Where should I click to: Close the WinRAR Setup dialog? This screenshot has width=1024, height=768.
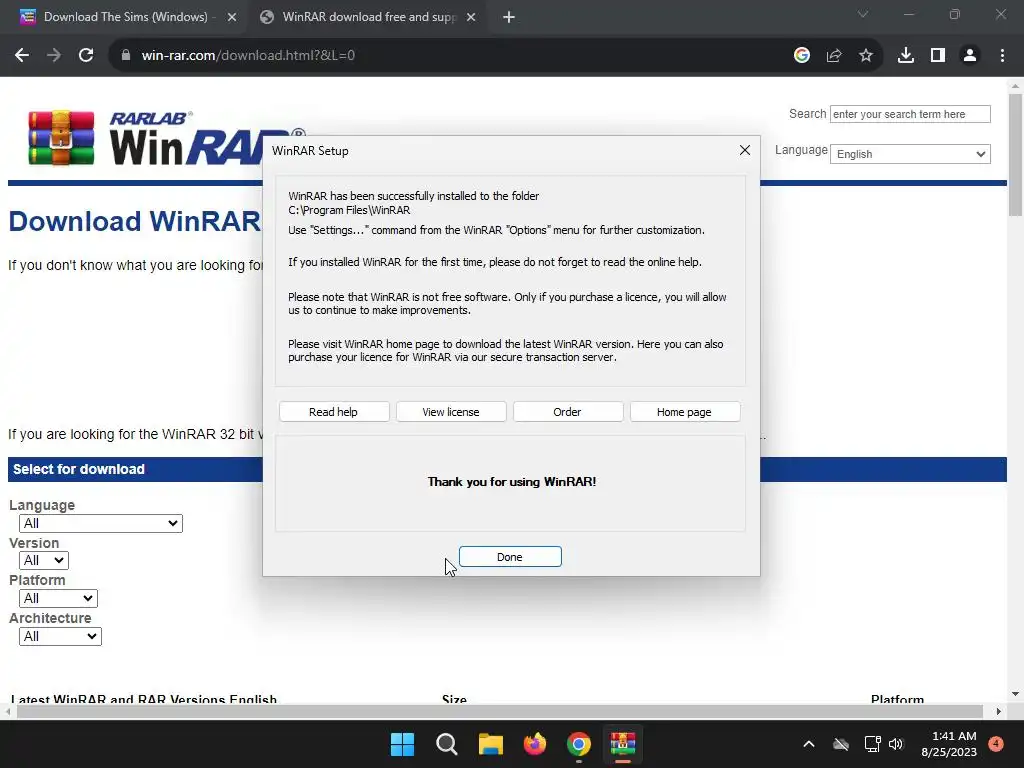[x=744, y=150]
